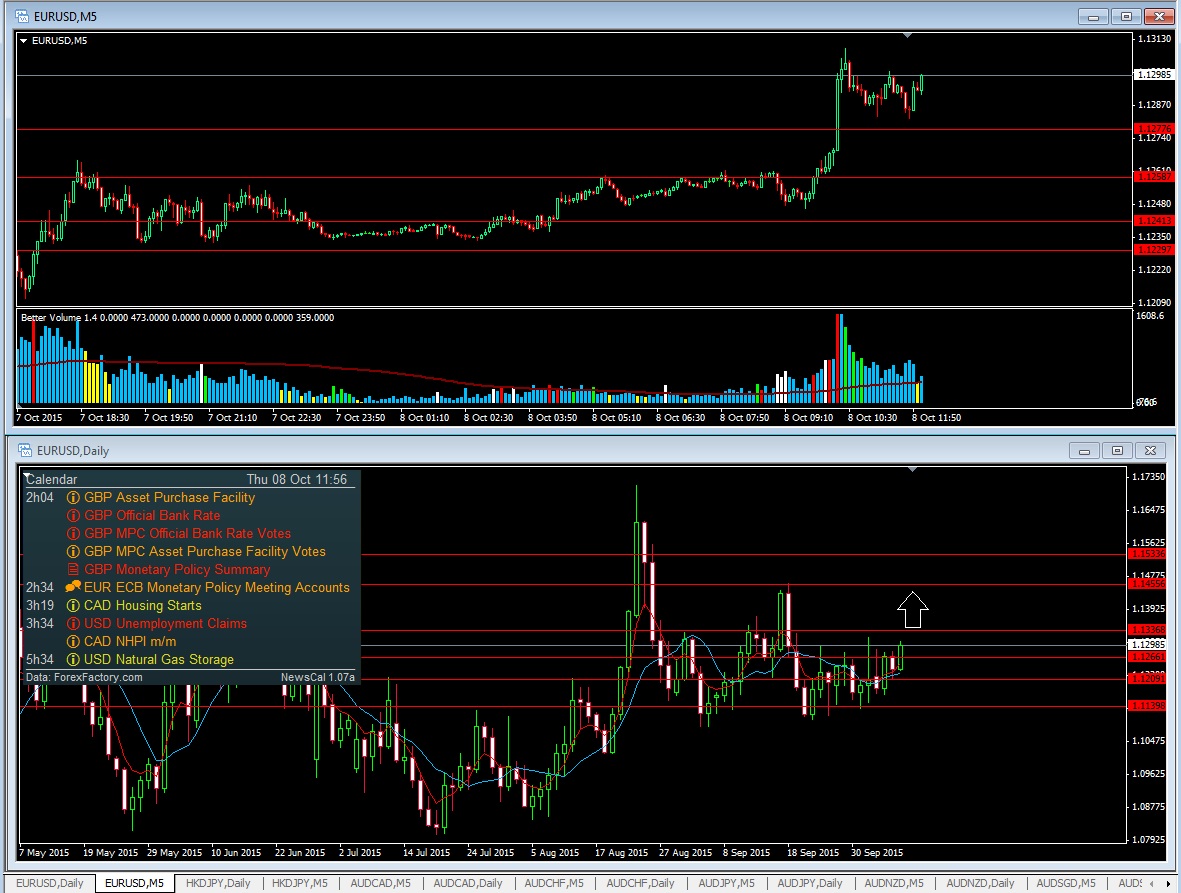This screenshot has height=893, width=1181.
Task: Click the NewsCal 1.07a version label
Action: tap(317, 677)
